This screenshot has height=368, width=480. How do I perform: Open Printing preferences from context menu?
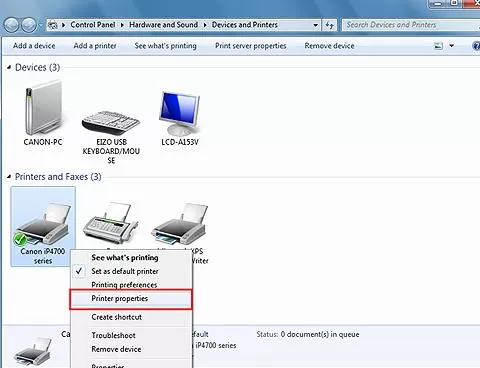[124, 285]
